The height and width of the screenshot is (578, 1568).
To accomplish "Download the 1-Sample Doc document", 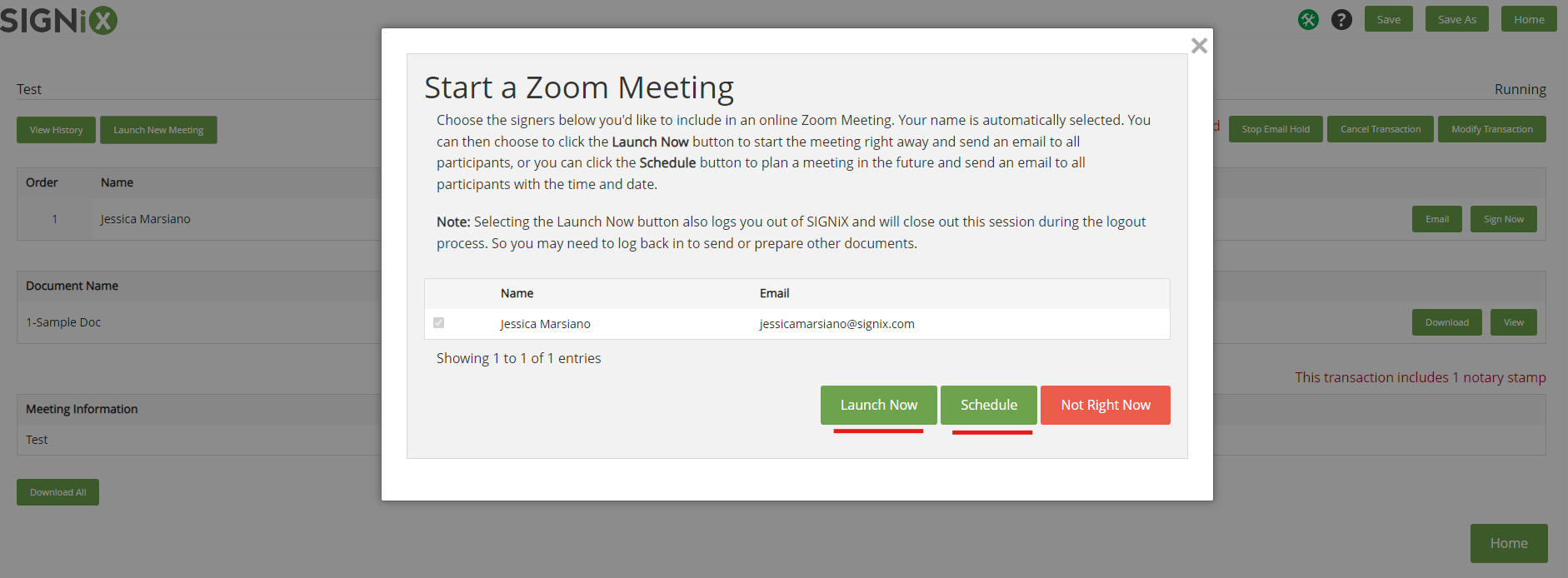I will click(x=1447, y=322).
